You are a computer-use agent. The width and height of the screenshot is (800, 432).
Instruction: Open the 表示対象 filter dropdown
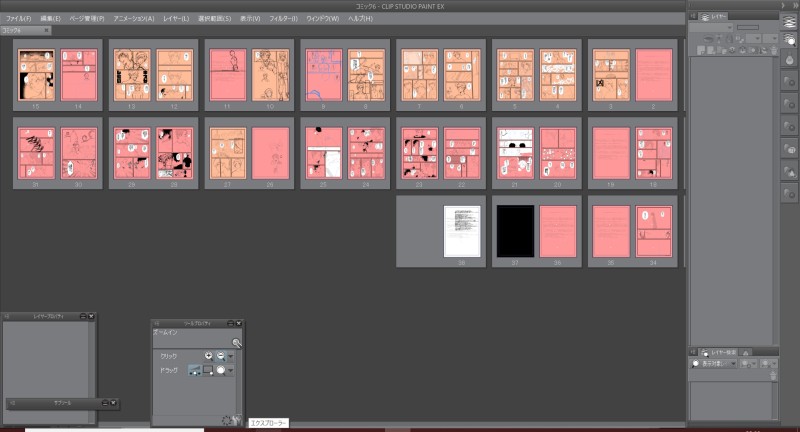click(x=713, y=364)
